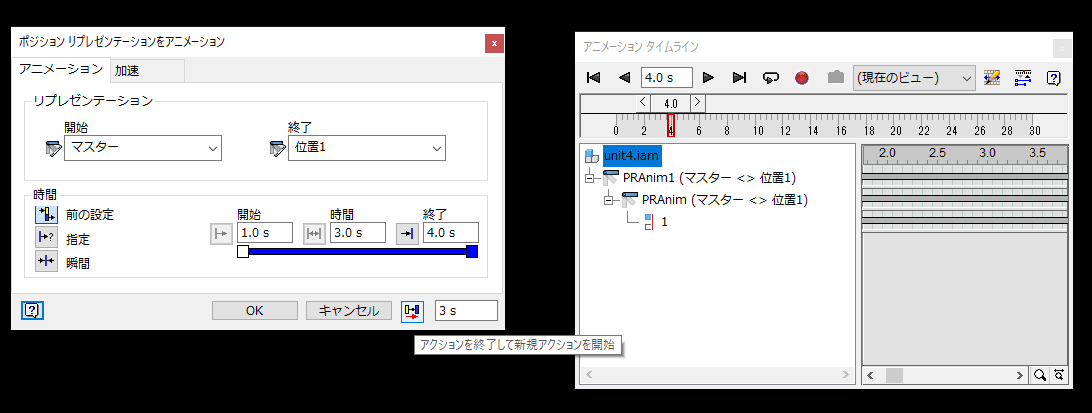1092x413 pixels.
Task: Select tree item 1 under PRAnim
Action: pyautogui.click(x=664, y=222)
